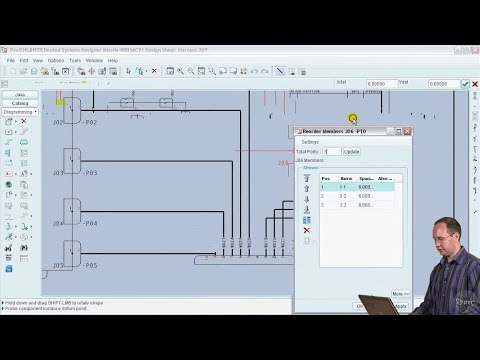This screenshot has height=360, width=480.
Task: Click the J05 connector symbol on the diagram
Action: point(72,253)
